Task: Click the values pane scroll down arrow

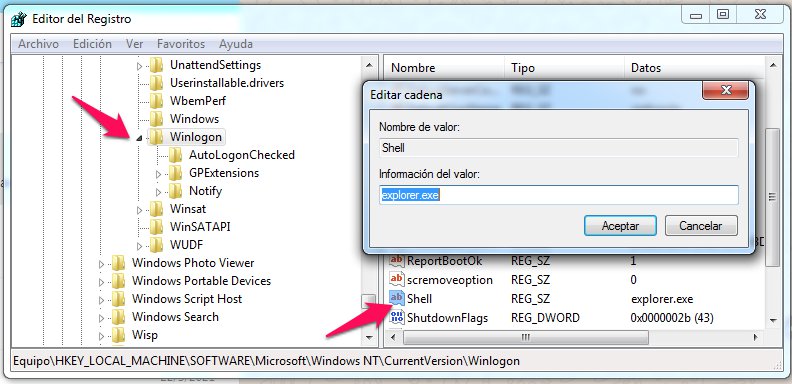Action: point(772,320)
